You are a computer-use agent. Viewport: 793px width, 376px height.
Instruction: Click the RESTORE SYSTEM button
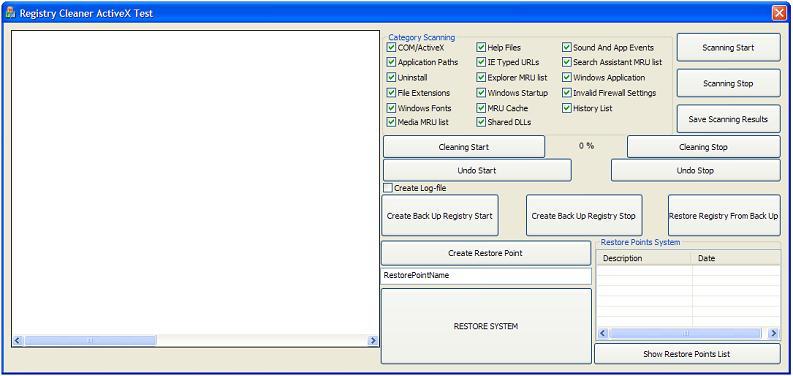[x=486, y=326]
